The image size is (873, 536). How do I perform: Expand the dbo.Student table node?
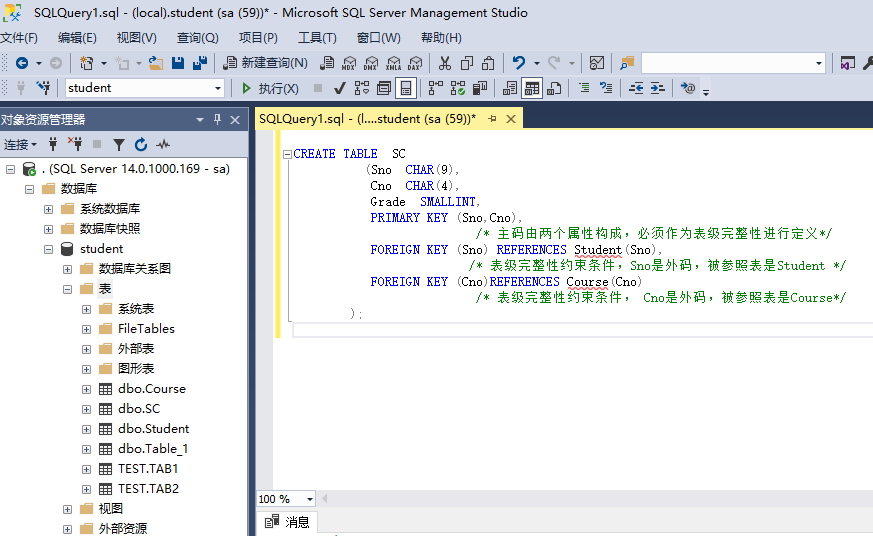(x=86, y=429)
